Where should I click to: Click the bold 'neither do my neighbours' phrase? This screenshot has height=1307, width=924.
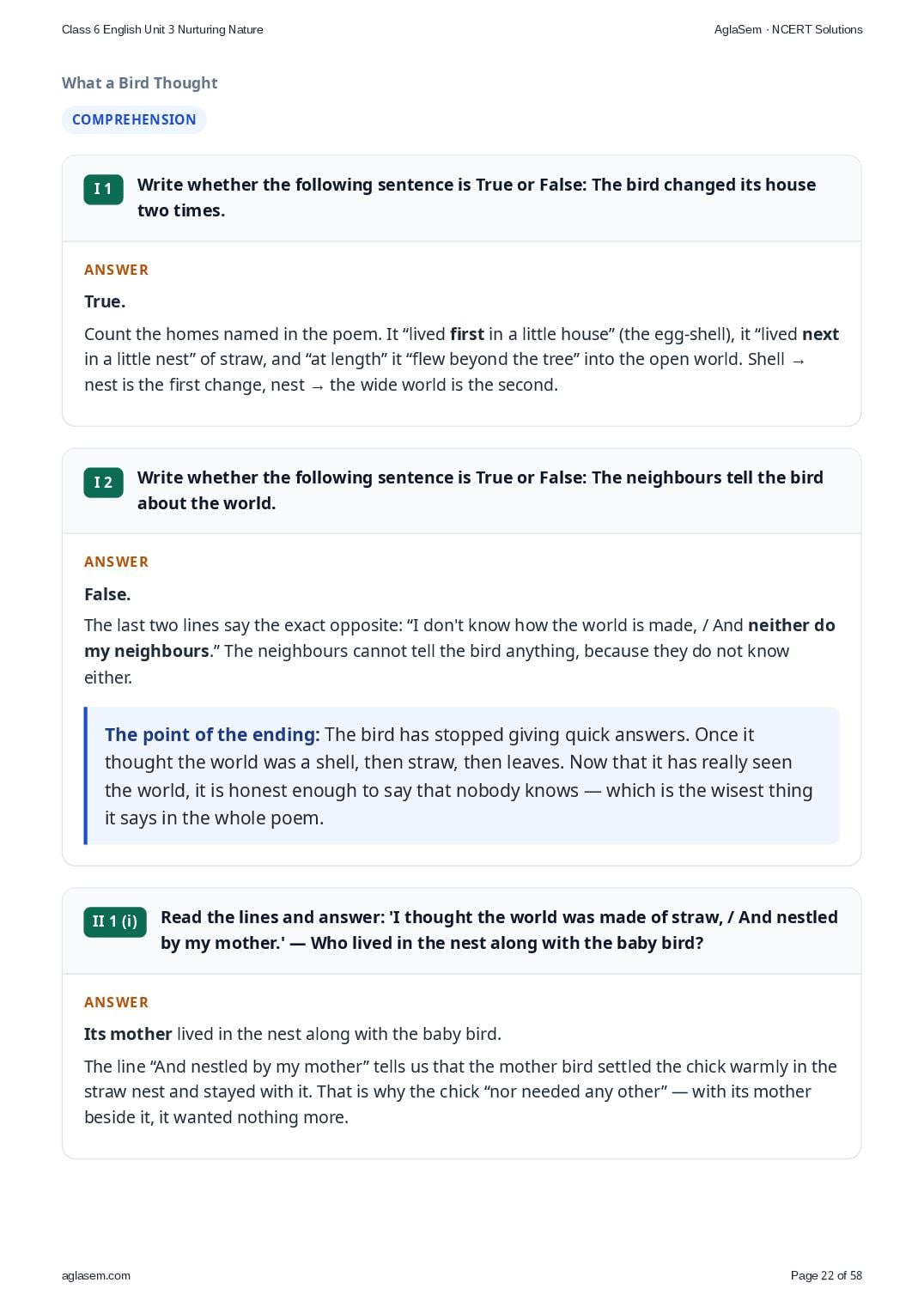click(x=459, y=638)
